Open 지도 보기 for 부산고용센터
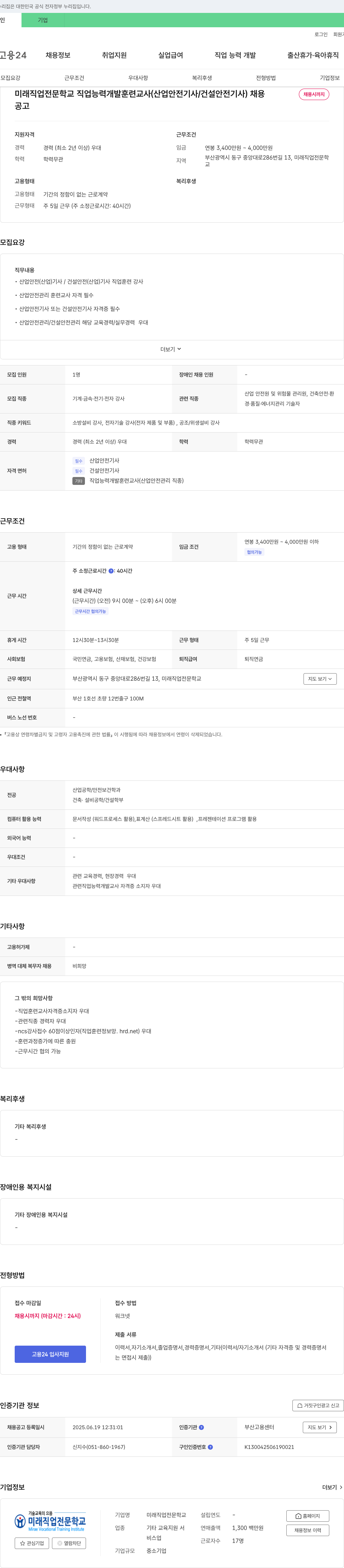The image size is (344, 1568). pos(320,1427)
